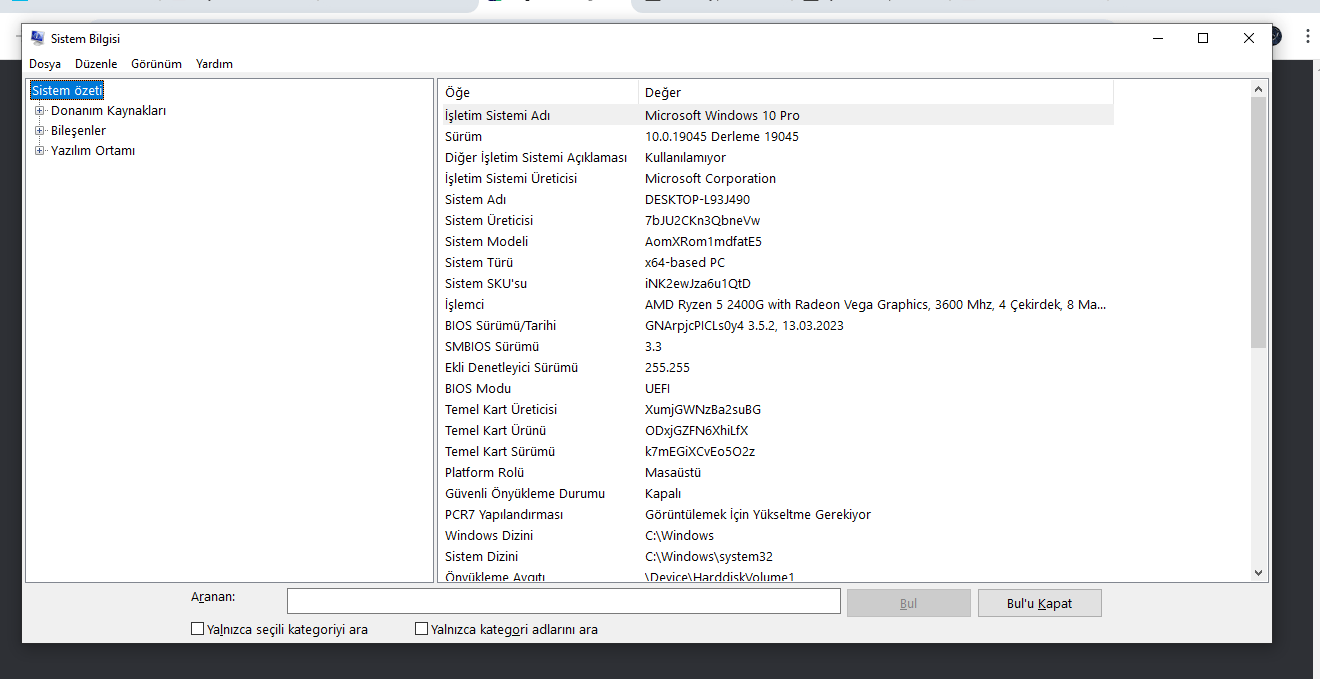Viewport: 1320px width, 679px height.
Task: Select the İşlemci row label
Action: tap(464, 304)
